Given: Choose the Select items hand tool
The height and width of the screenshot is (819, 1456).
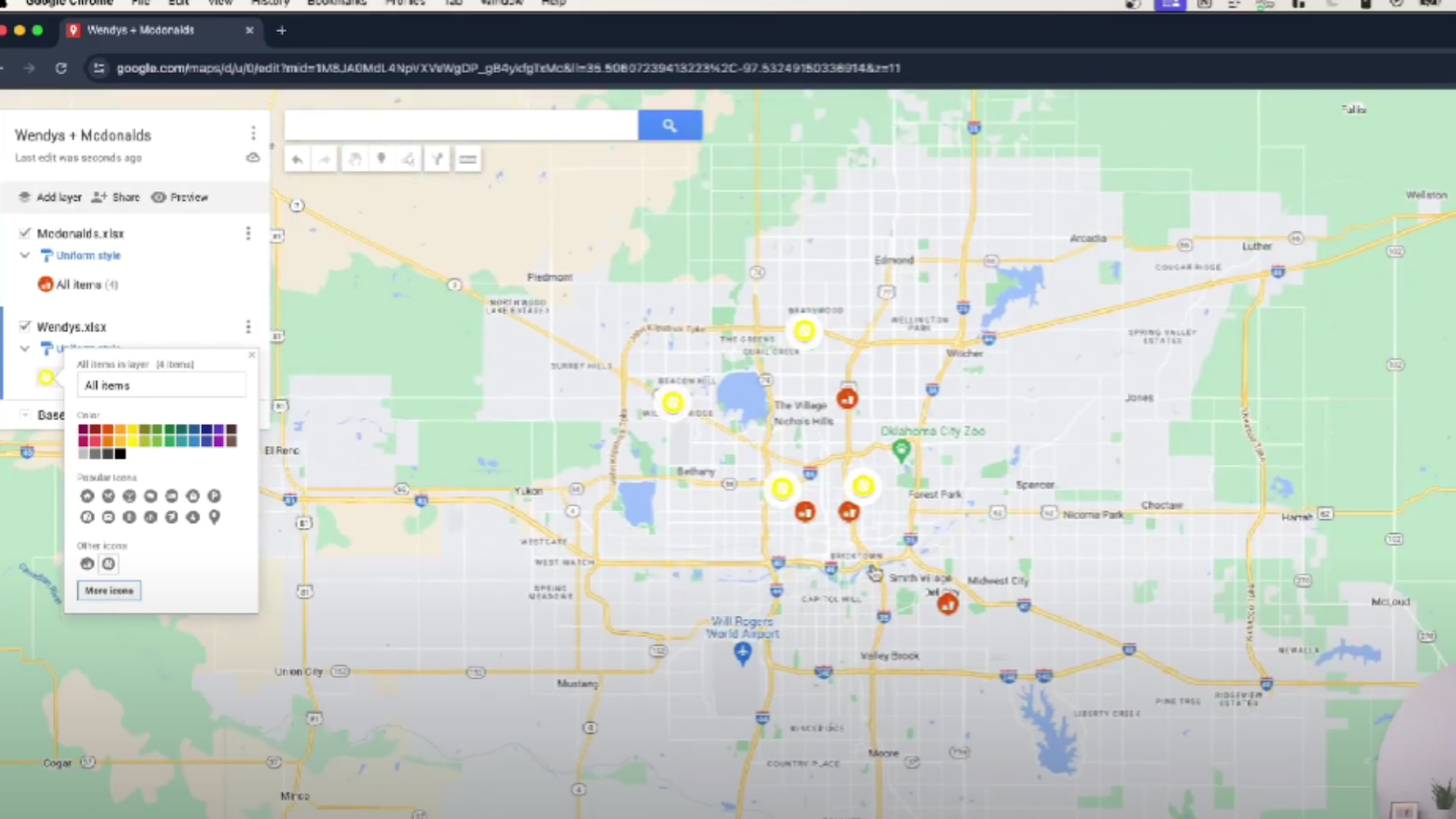Looking at the screenshot, I should tap(355, 159).
